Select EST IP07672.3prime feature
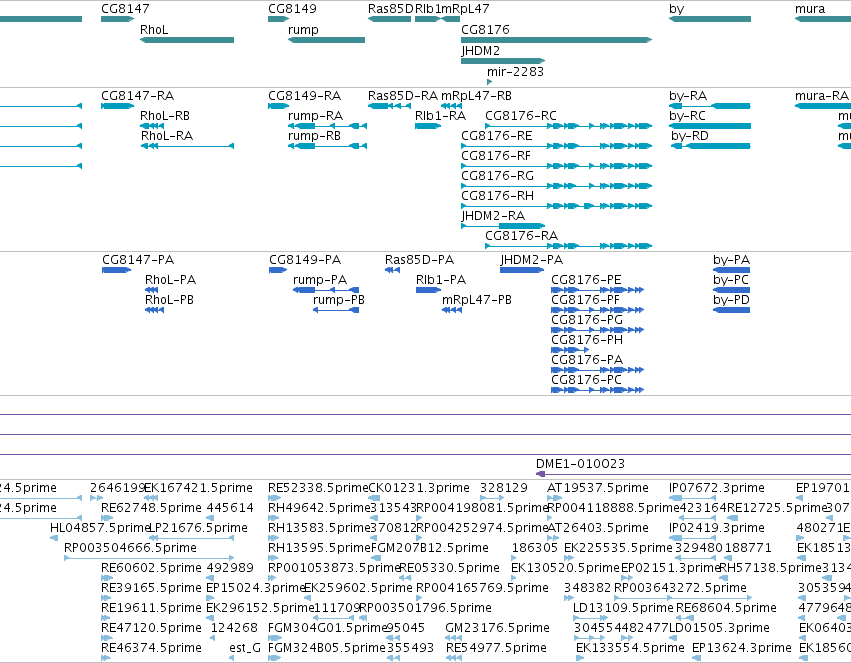851x663 pixels. 693,498
